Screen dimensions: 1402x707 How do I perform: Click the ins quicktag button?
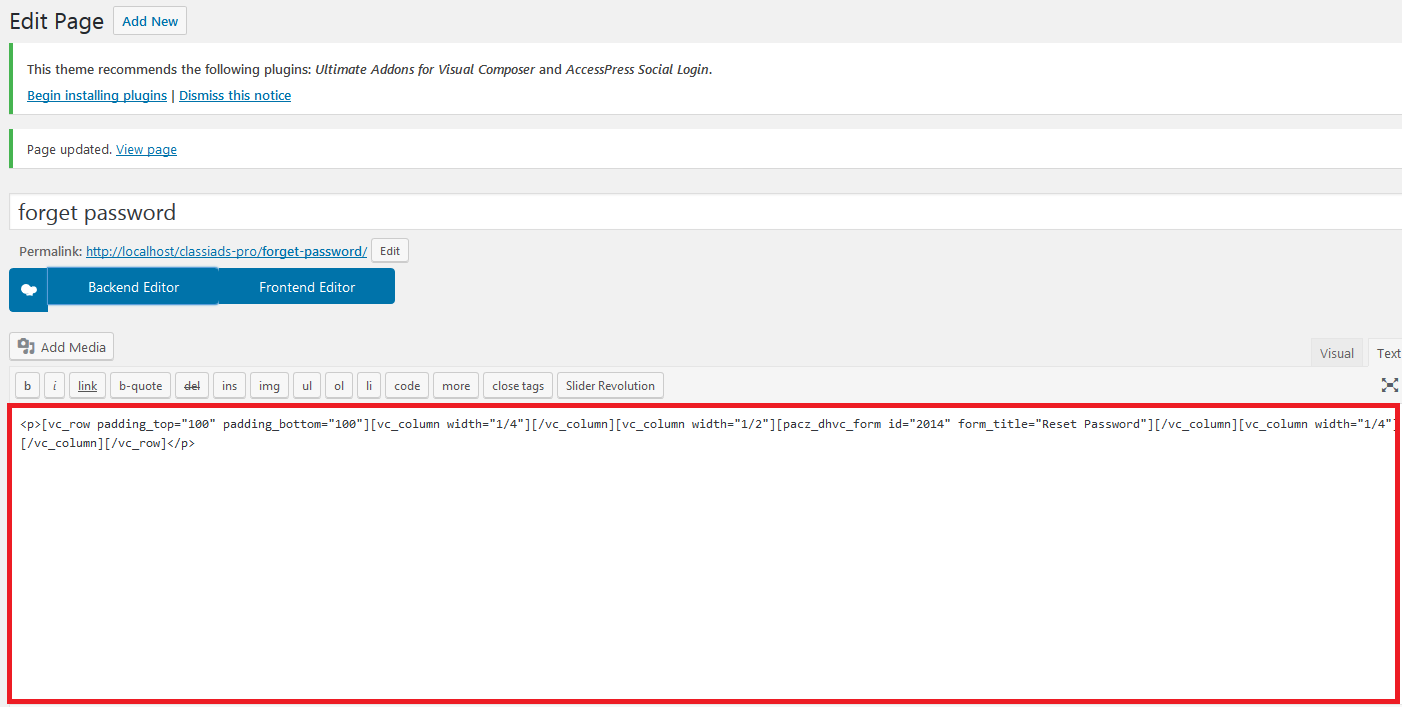click(229, 386)
